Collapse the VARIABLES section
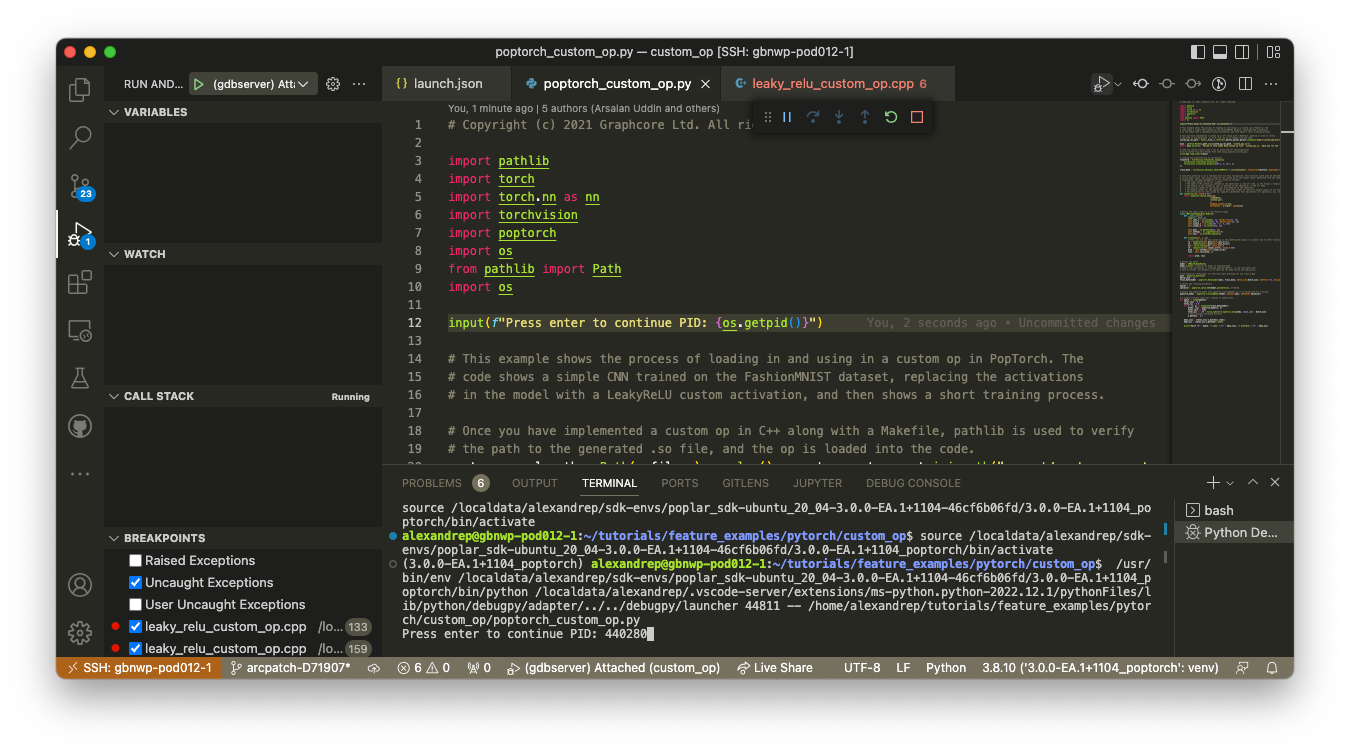 (113, 112)
